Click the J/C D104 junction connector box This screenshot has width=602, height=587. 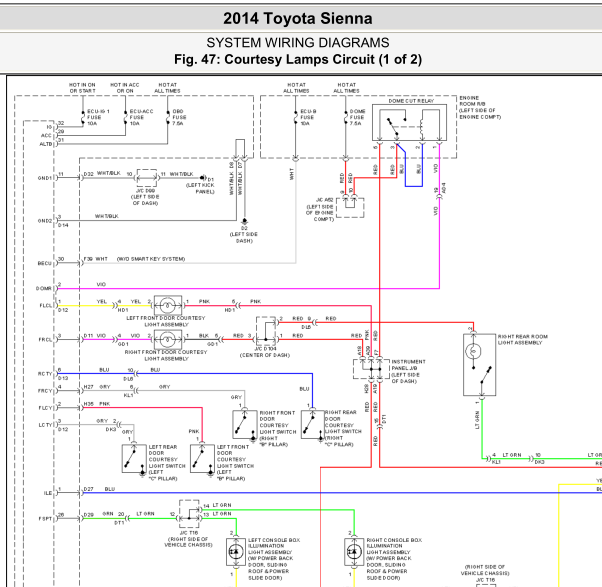point(266,331)
